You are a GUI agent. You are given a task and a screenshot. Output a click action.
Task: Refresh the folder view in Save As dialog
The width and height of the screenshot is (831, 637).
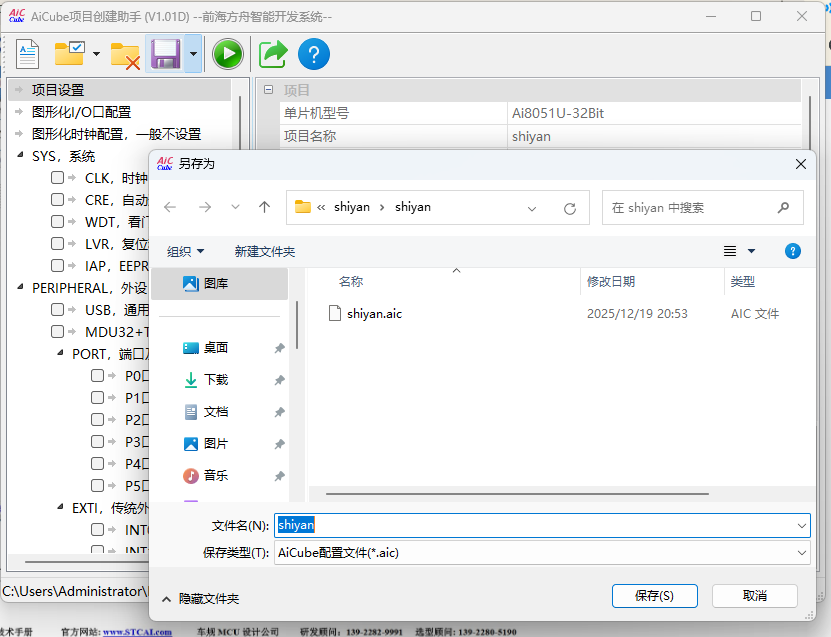click(x=569, y=207)
